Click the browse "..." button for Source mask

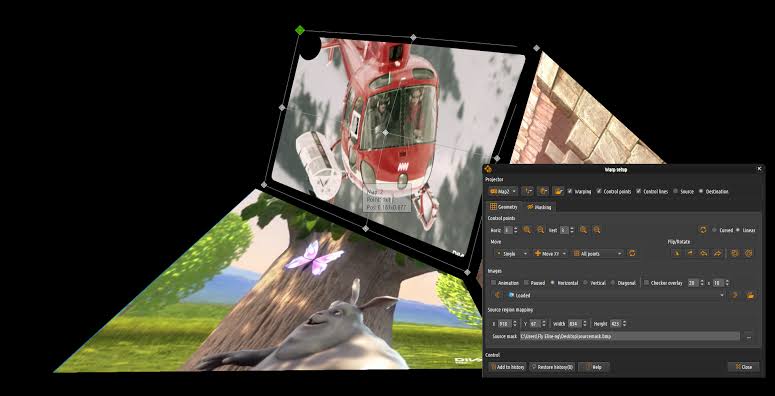[x=749, y=337]
